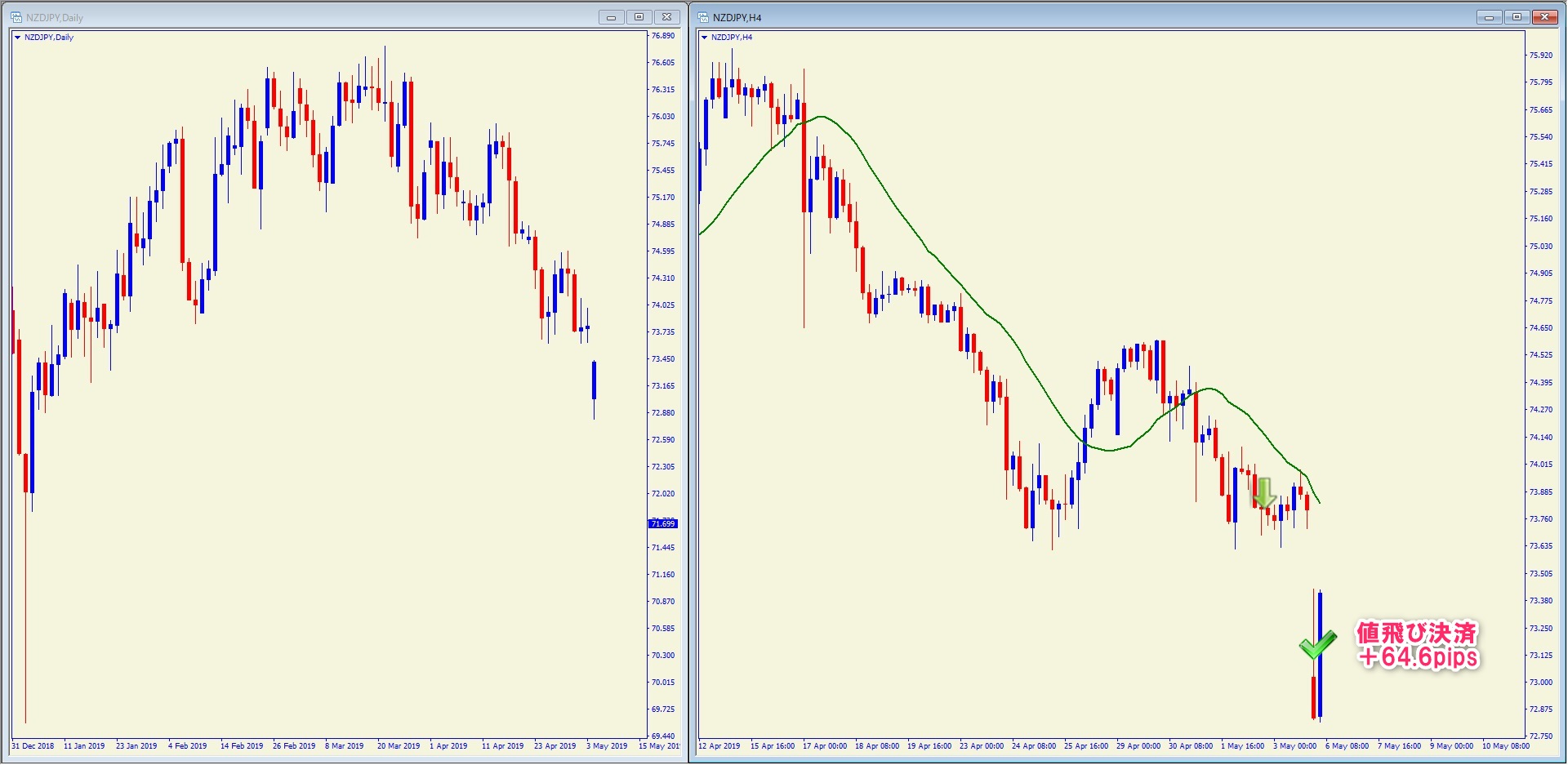The width and height of the screenshot is (1568, 765).
Task: Click the 20 Mar 2019 date on Daily axis
Action: click(399, 746)
